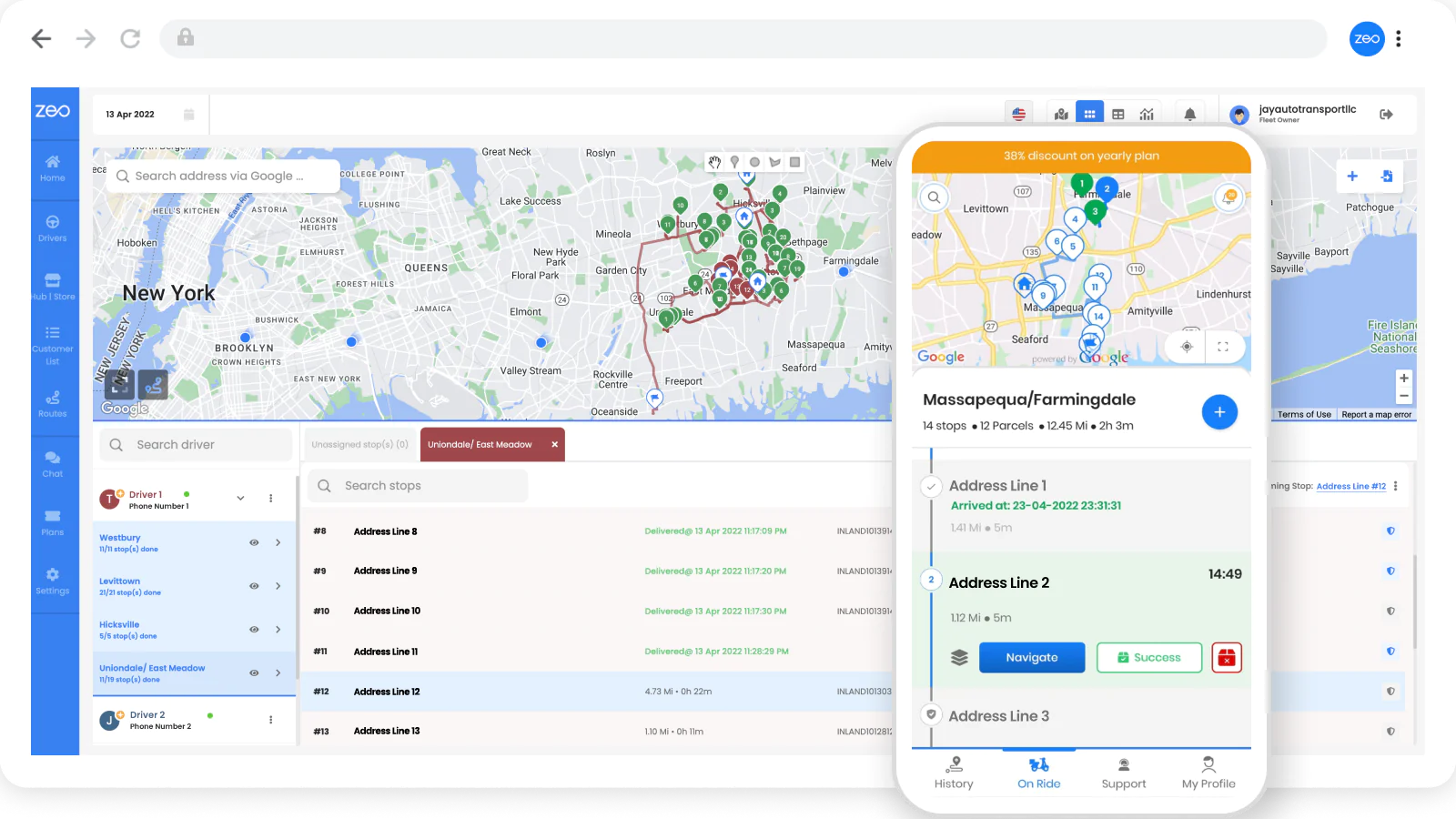
Task: Close the Uniondale/ East Meadow tab
Action: coord(554,445)
